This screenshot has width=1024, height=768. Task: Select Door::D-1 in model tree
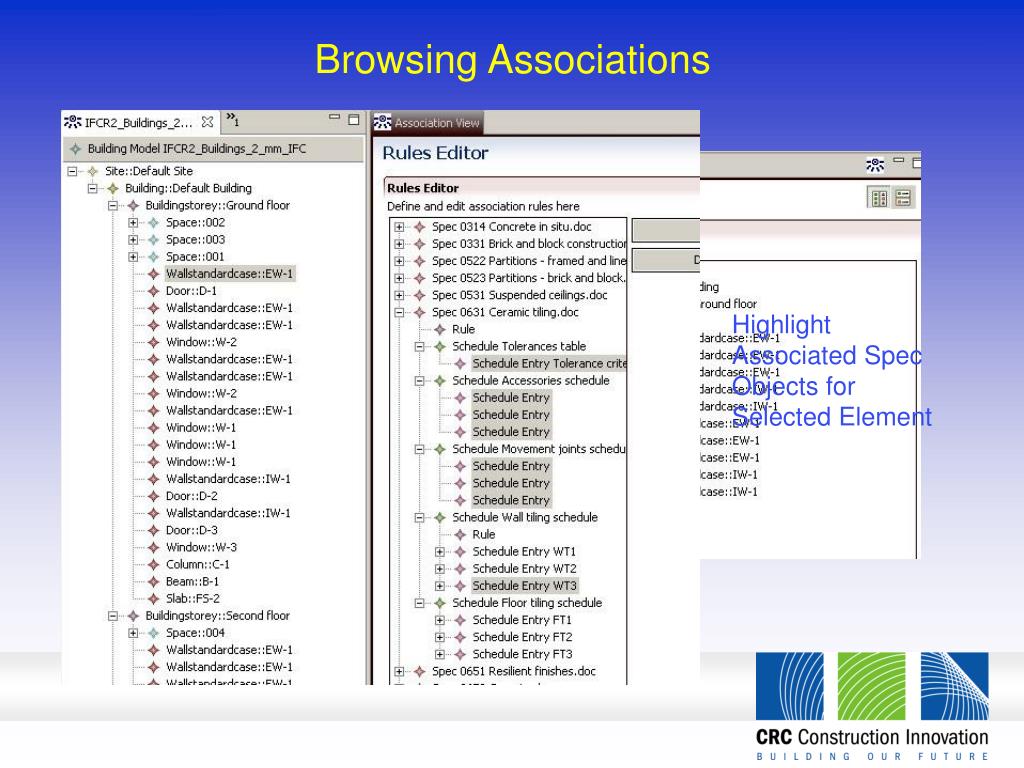(191, 291)
